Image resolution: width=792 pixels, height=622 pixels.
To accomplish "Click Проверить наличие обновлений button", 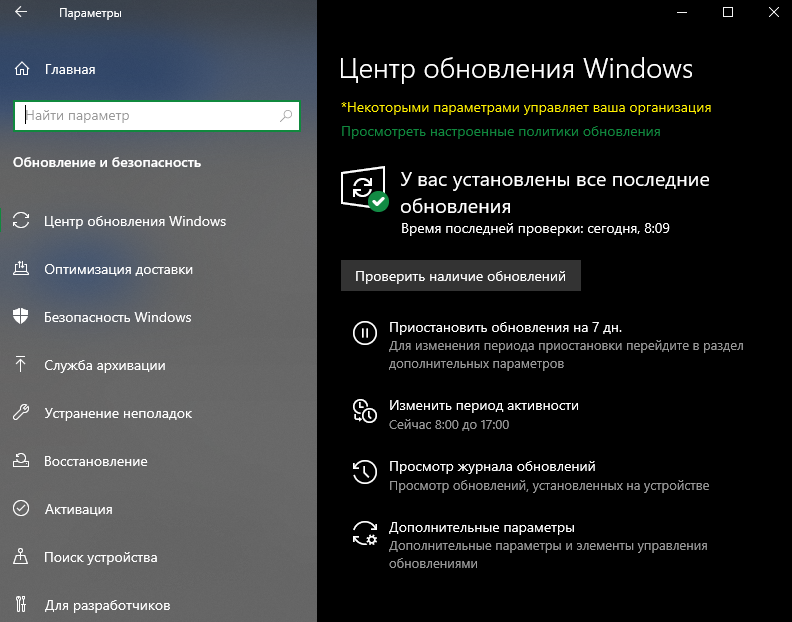I will (x=461, y=276).
